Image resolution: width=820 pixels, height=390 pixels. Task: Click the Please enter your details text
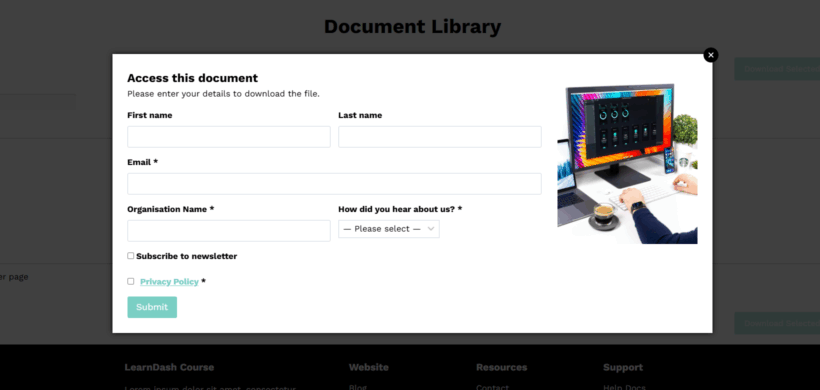coord(223,94)
